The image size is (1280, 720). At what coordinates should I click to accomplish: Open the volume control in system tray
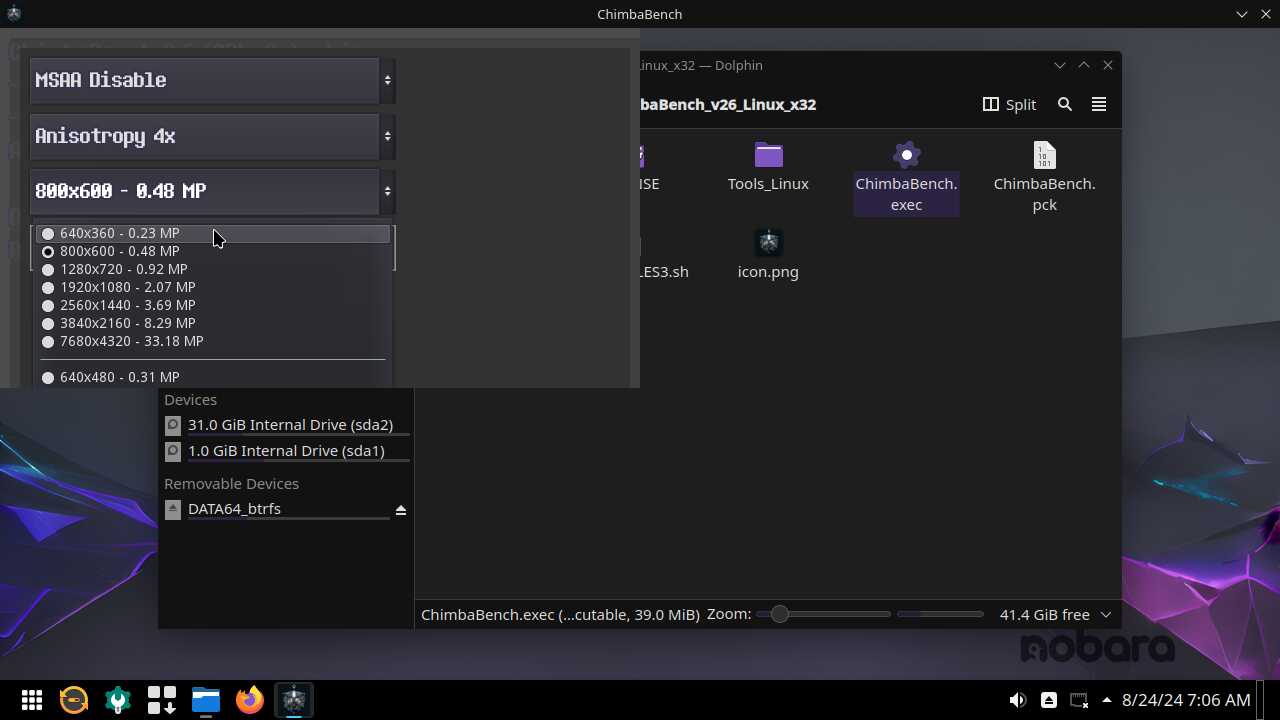tap(1018, 700)
